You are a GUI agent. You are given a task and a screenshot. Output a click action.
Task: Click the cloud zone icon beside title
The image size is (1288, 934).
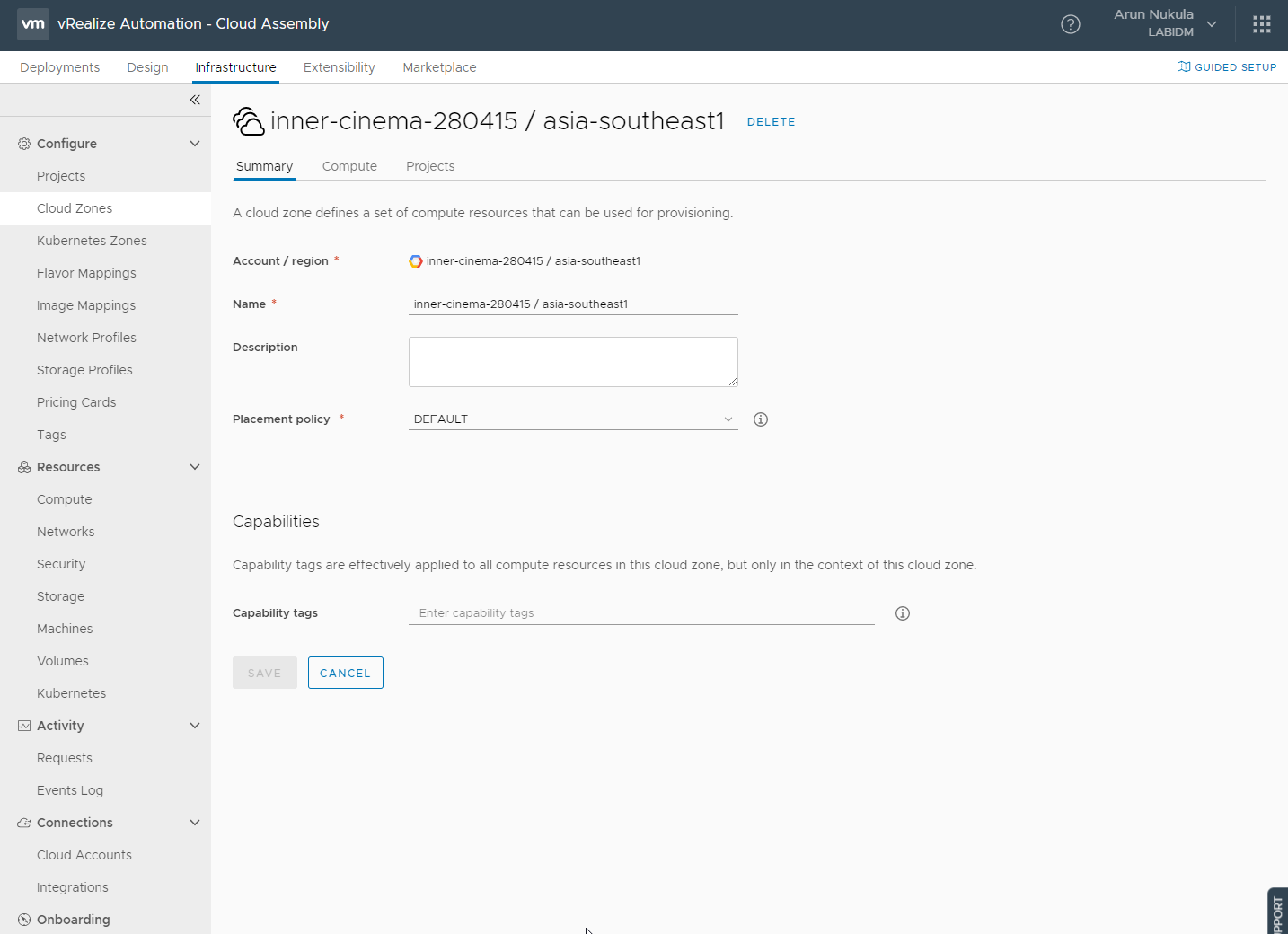coord(249,121)
